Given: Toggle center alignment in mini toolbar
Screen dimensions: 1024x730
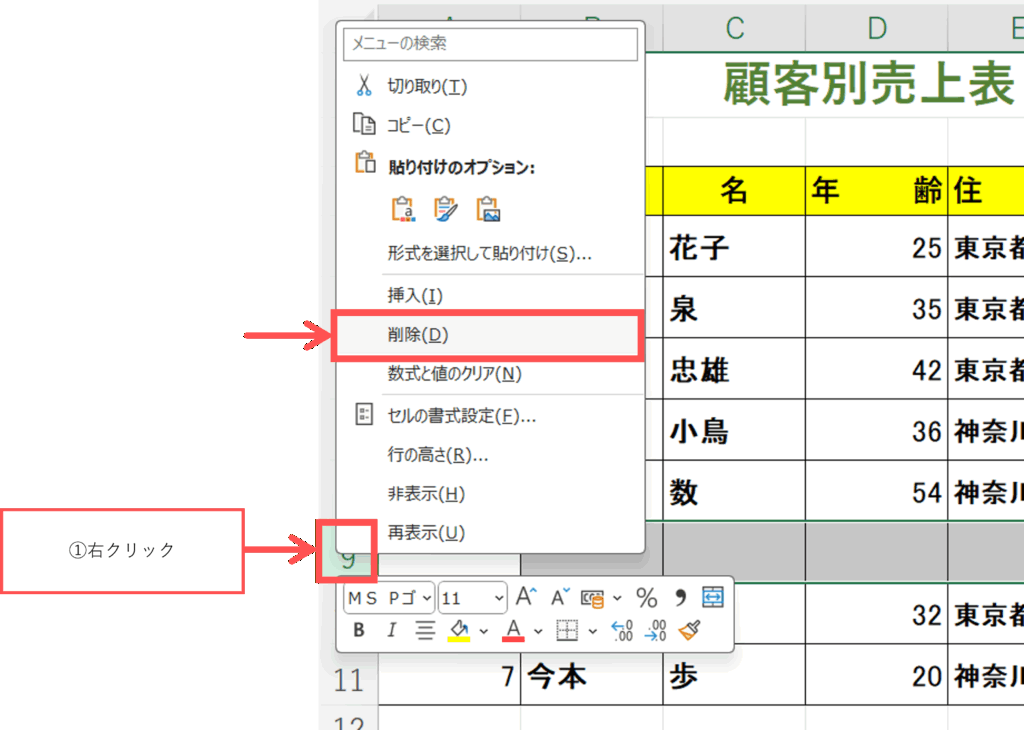Looking at the screenshot, I should pos(425,630).
